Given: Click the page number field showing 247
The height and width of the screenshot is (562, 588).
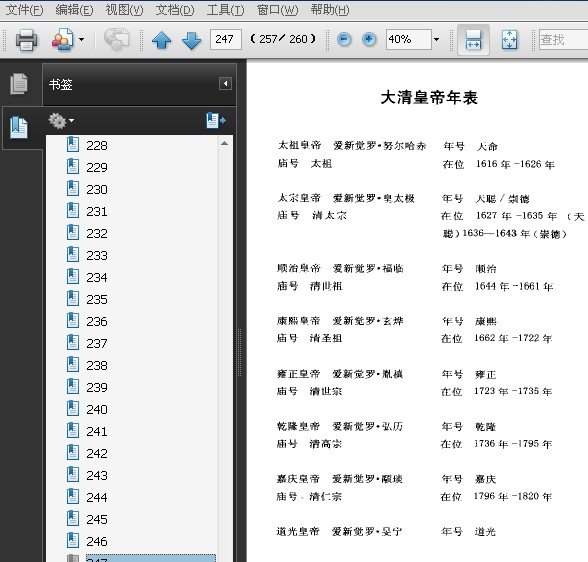Looking at the screenshot, I should [225, 39].
